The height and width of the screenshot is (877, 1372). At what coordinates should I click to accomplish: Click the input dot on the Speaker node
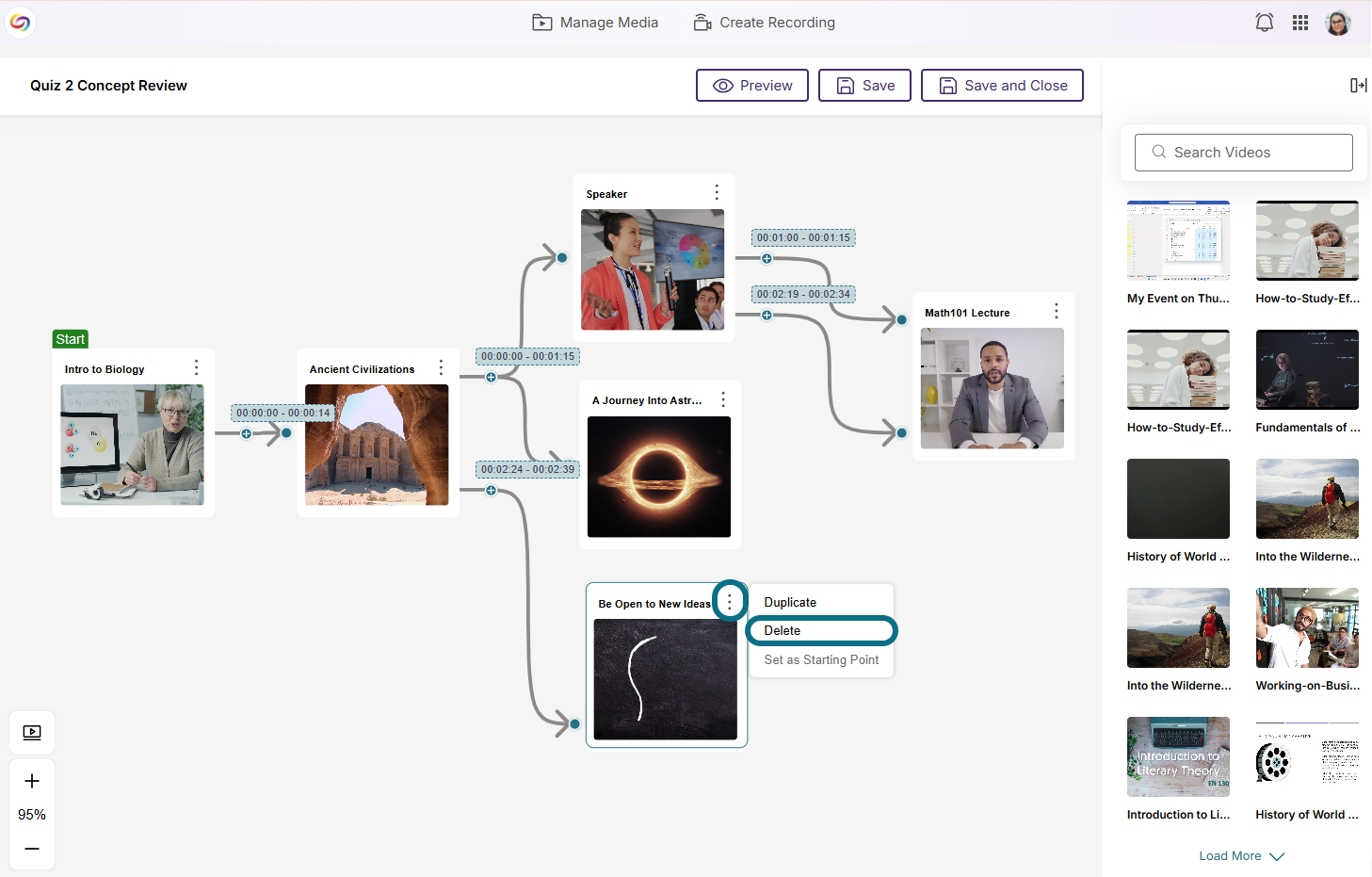pyautogui.click(x=562, y=257)
